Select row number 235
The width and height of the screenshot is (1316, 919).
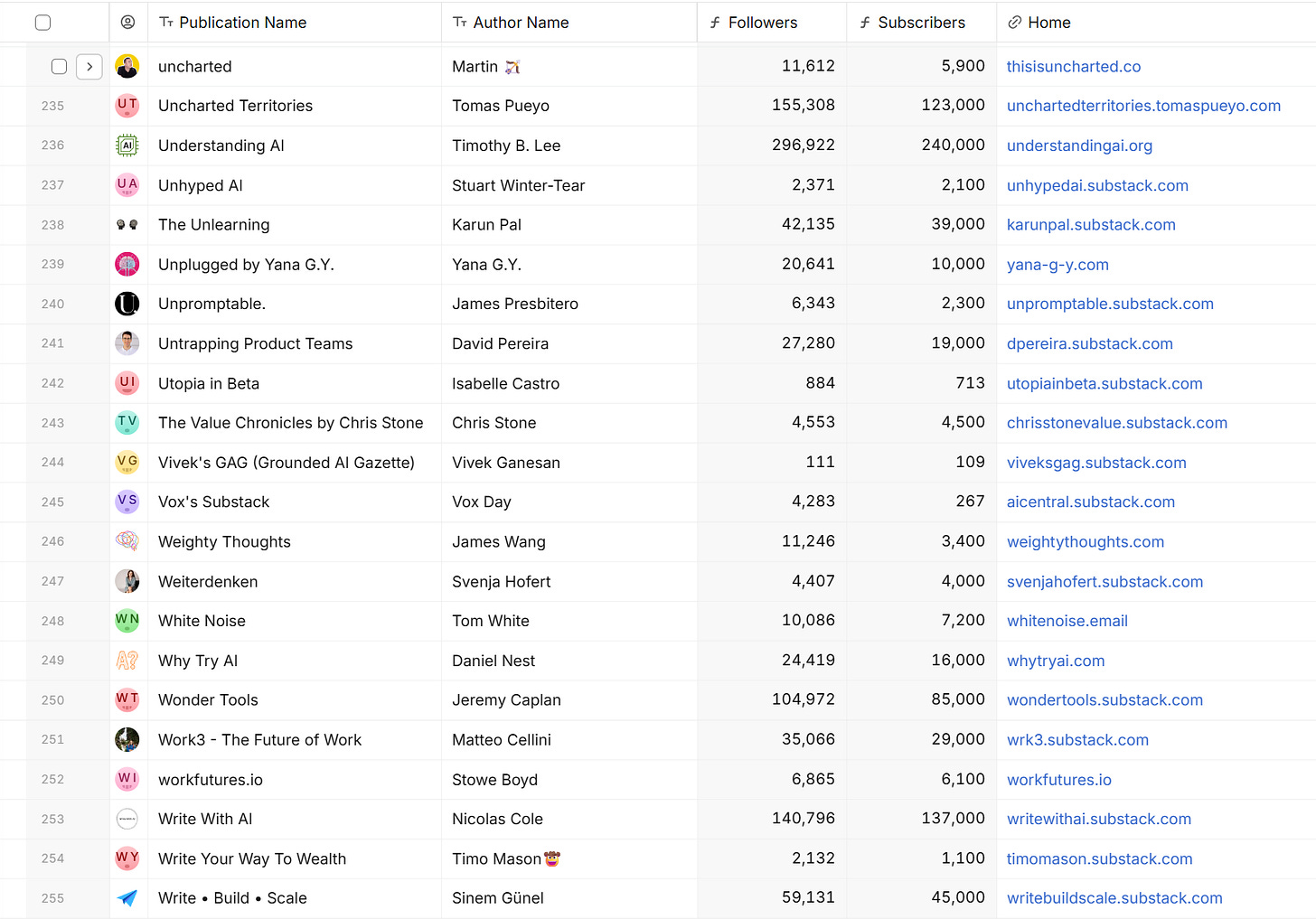(52, 106)
